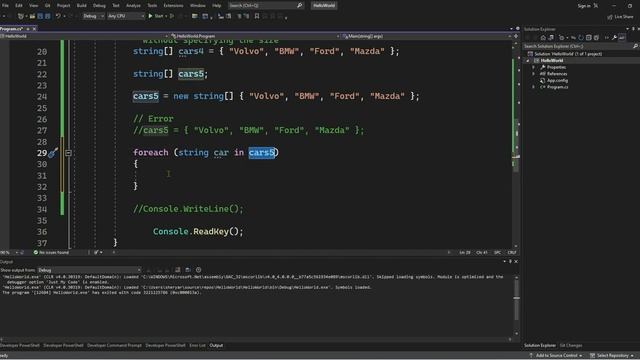Click Start to run the program

(x=156, y=16)
